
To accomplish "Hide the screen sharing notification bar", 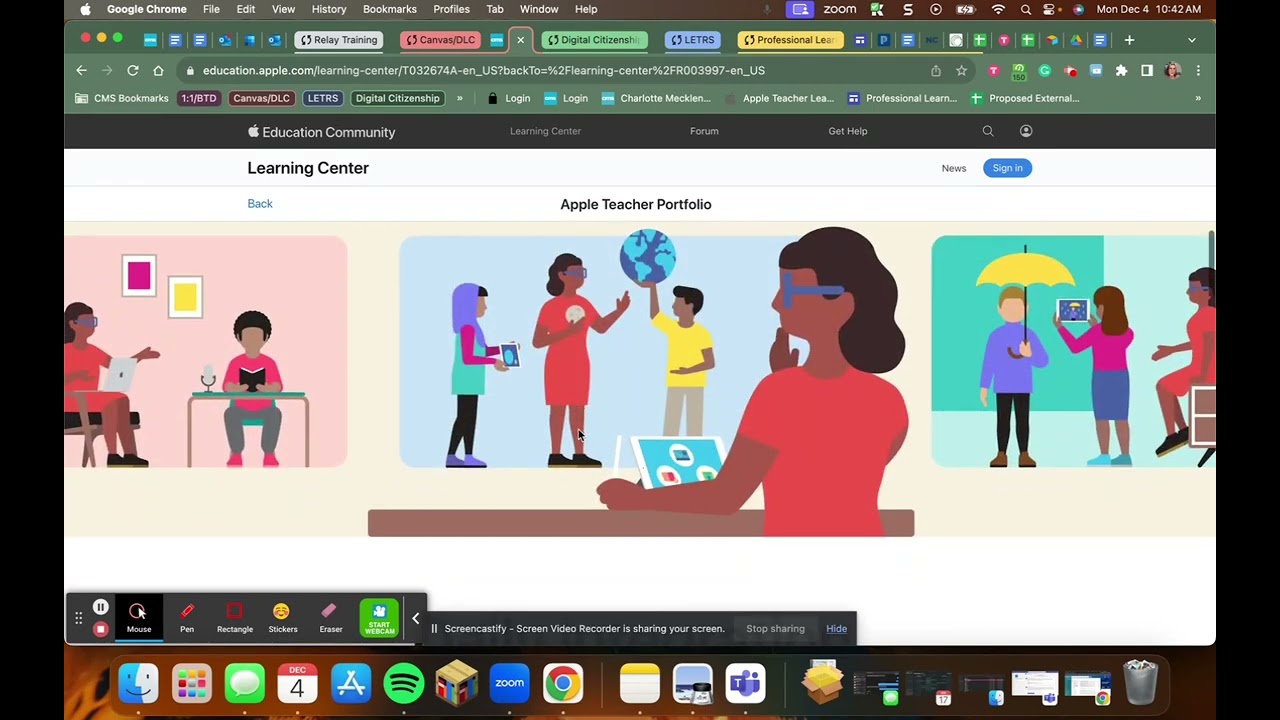I will pyautogui.click(x=837, y=629).
